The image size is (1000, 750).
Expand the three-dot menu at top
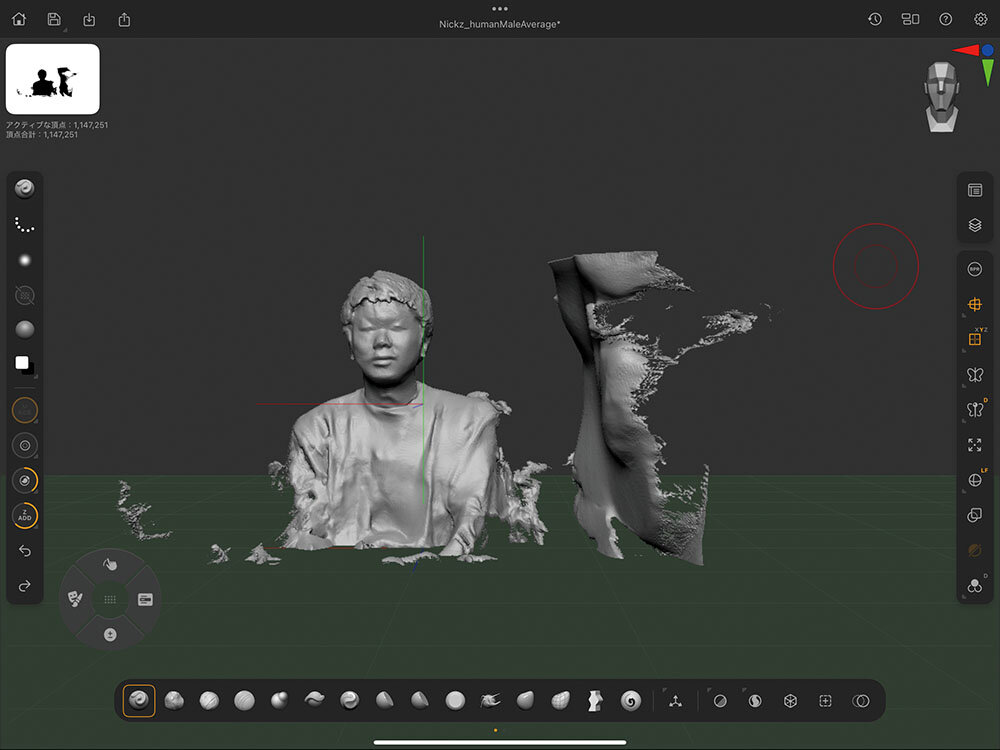(x=500, y=9)
